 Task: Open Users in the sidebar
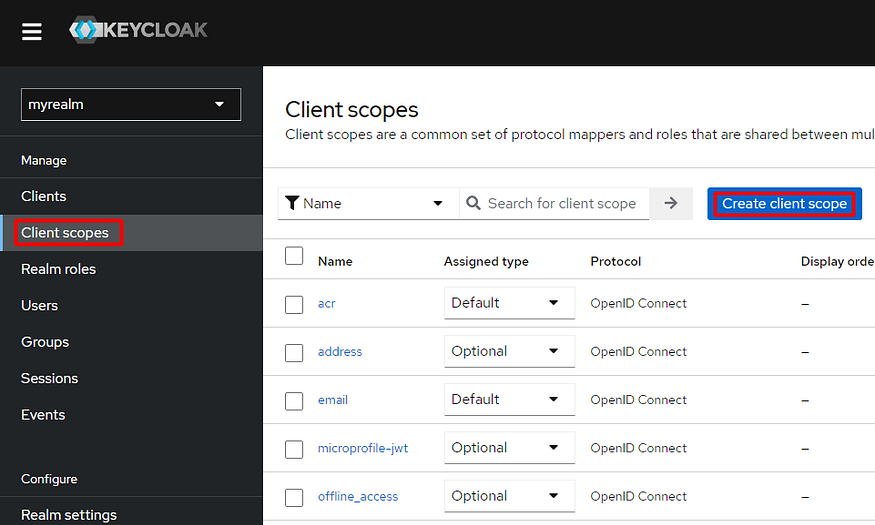pos(131,306)
